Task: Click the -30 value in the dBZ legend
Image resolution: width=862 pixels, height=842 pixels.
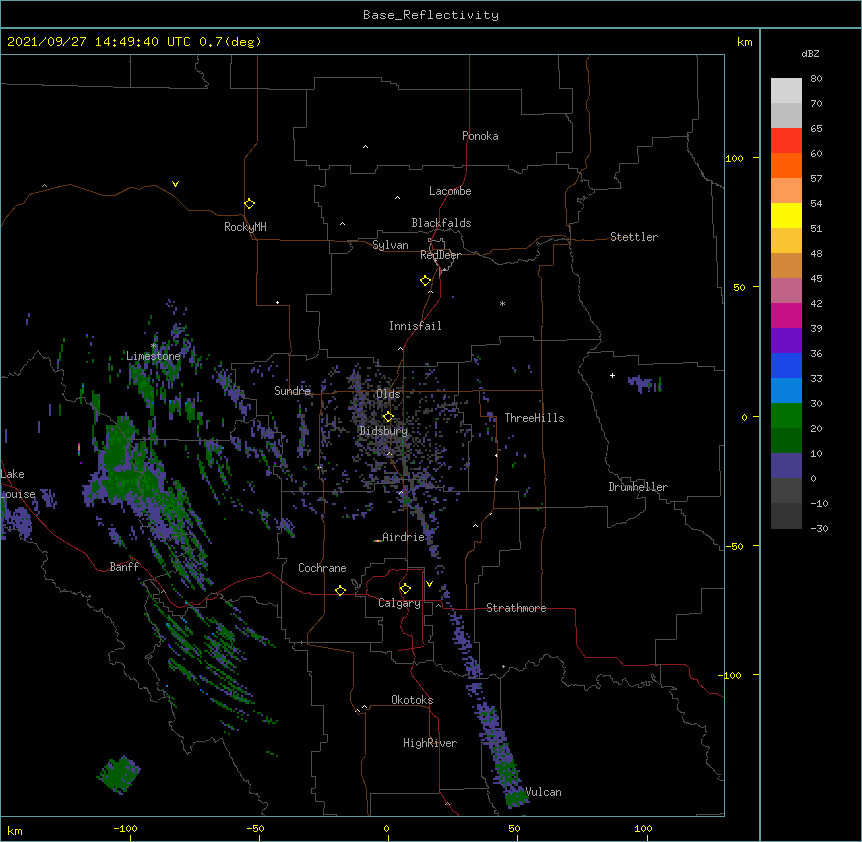Action: 819,529
